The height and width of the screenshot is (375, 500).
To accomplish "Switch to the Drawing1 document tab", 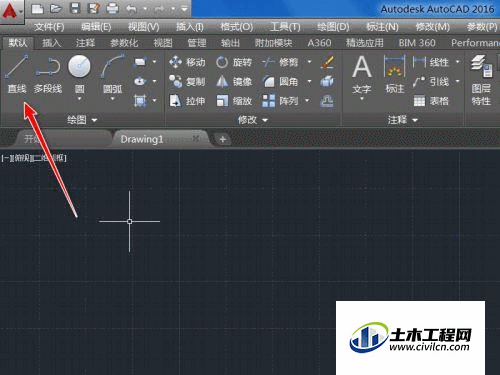I will click(x=142, y=139).
